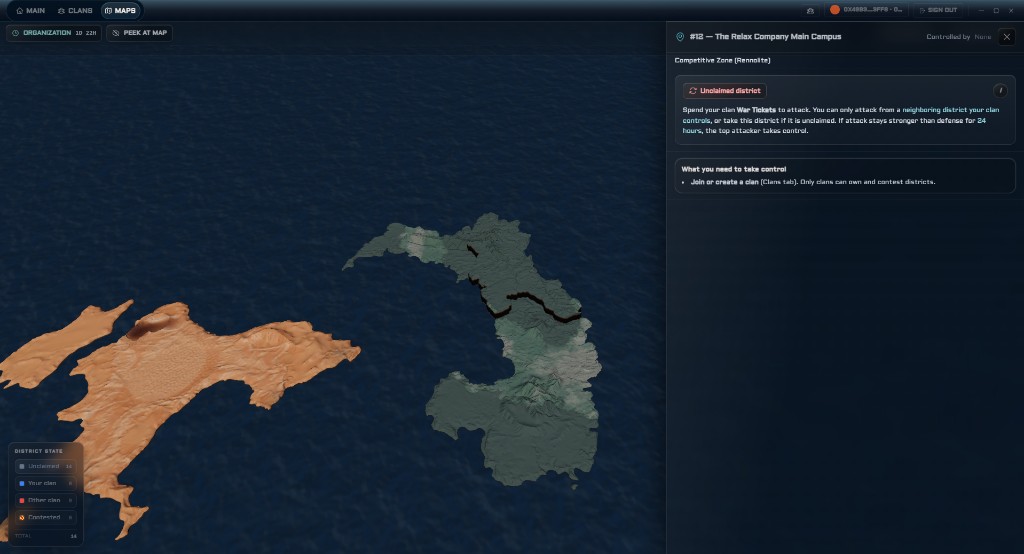
Task: Click the icon left of wallet address
Action: click(x=810, y=10)
